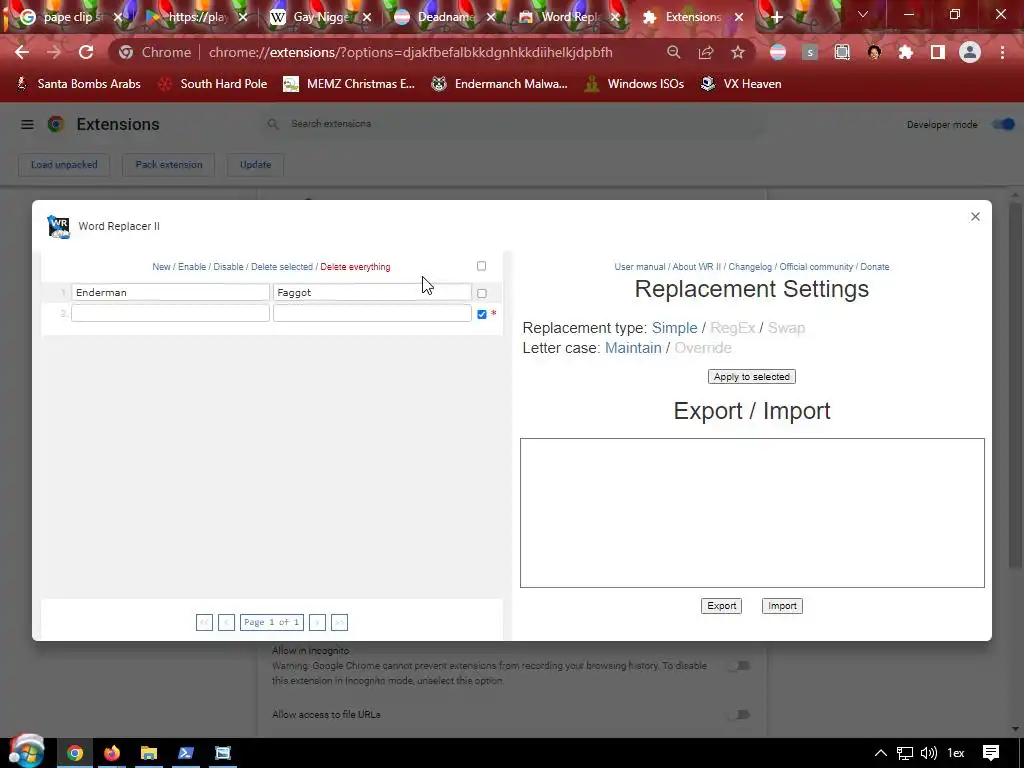Screen dimensions: 1024x768
Task: Open the notification center icon
Action: (x=991, y=753)
